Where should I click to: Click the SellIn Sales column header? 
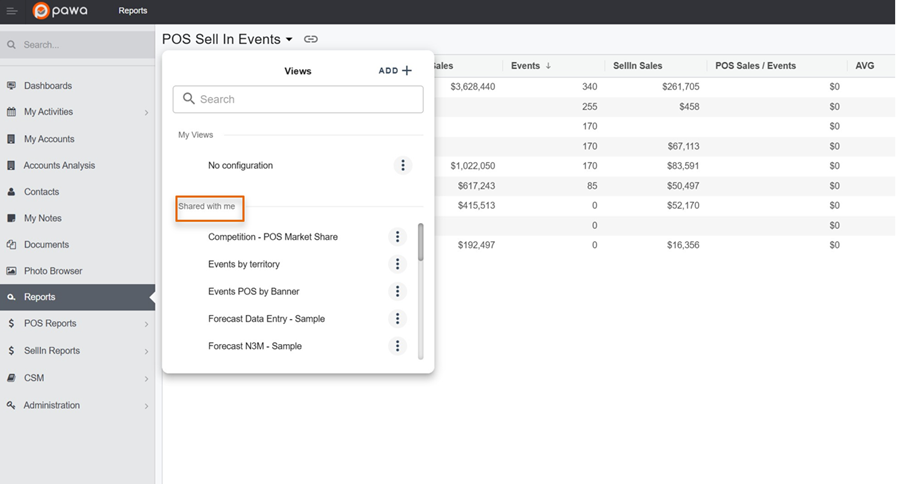click(638, 66)
